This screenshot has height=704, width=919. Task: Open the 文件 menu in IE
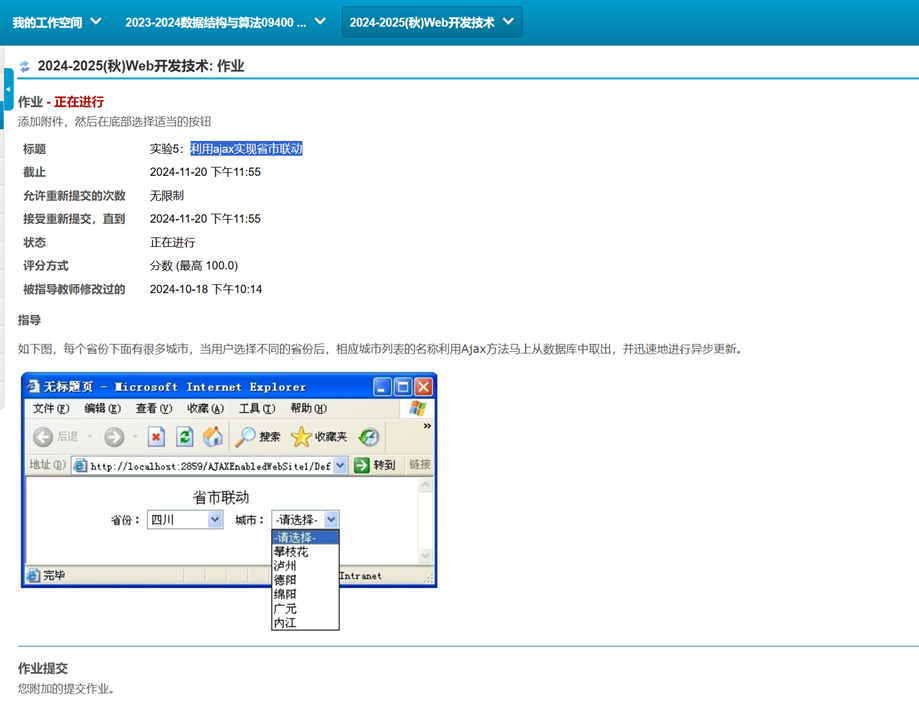pyautogui.click(x=51, y=408)
